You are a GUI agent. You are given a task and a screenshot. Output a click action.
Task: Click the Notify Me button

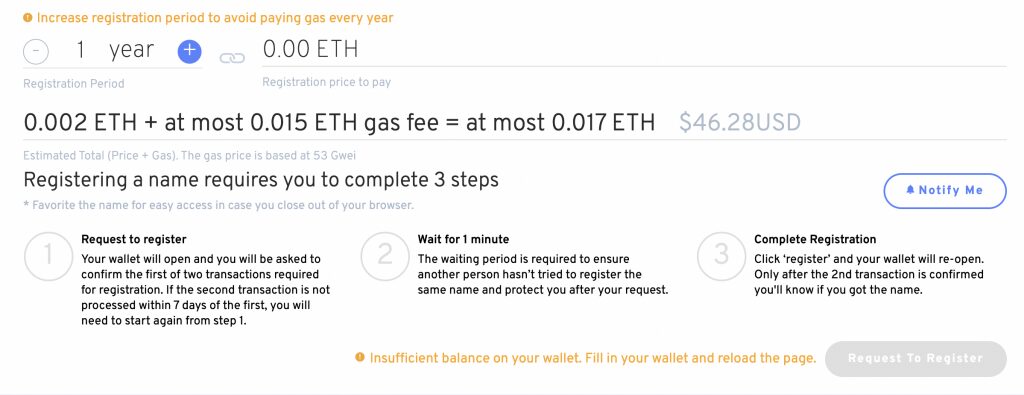click(x=944, y=191)
